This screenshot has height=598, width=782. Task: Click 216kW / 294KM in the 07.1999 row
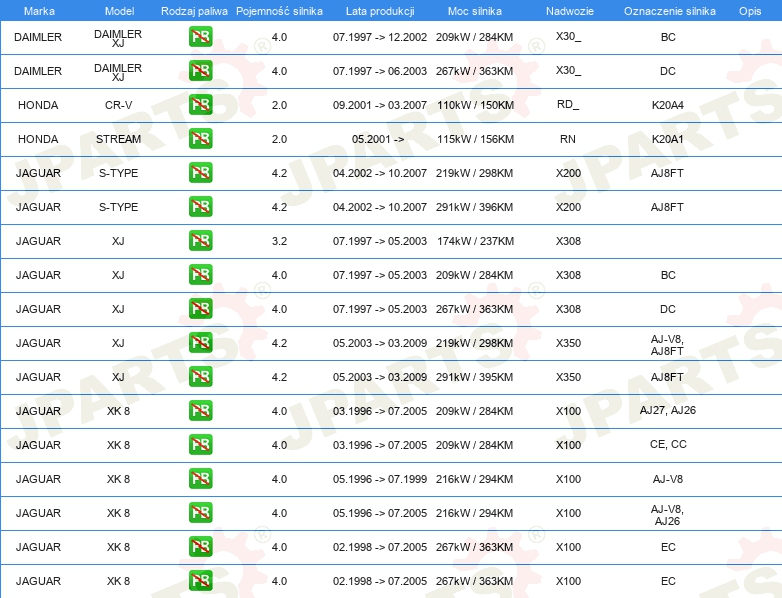point(475,479)
